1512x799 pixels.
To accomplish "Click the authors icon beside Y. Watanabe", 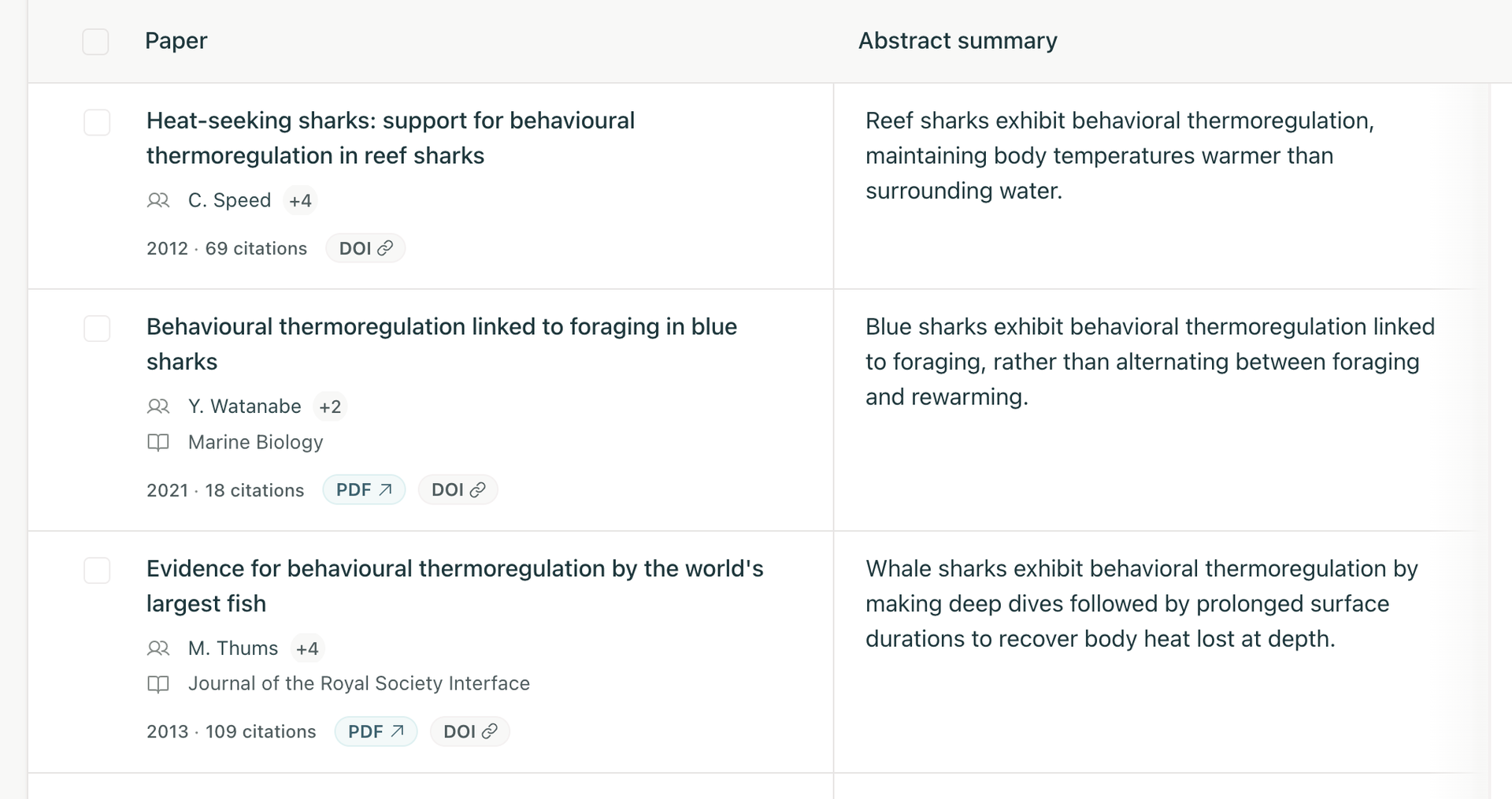I will click(x=158, y=407).
